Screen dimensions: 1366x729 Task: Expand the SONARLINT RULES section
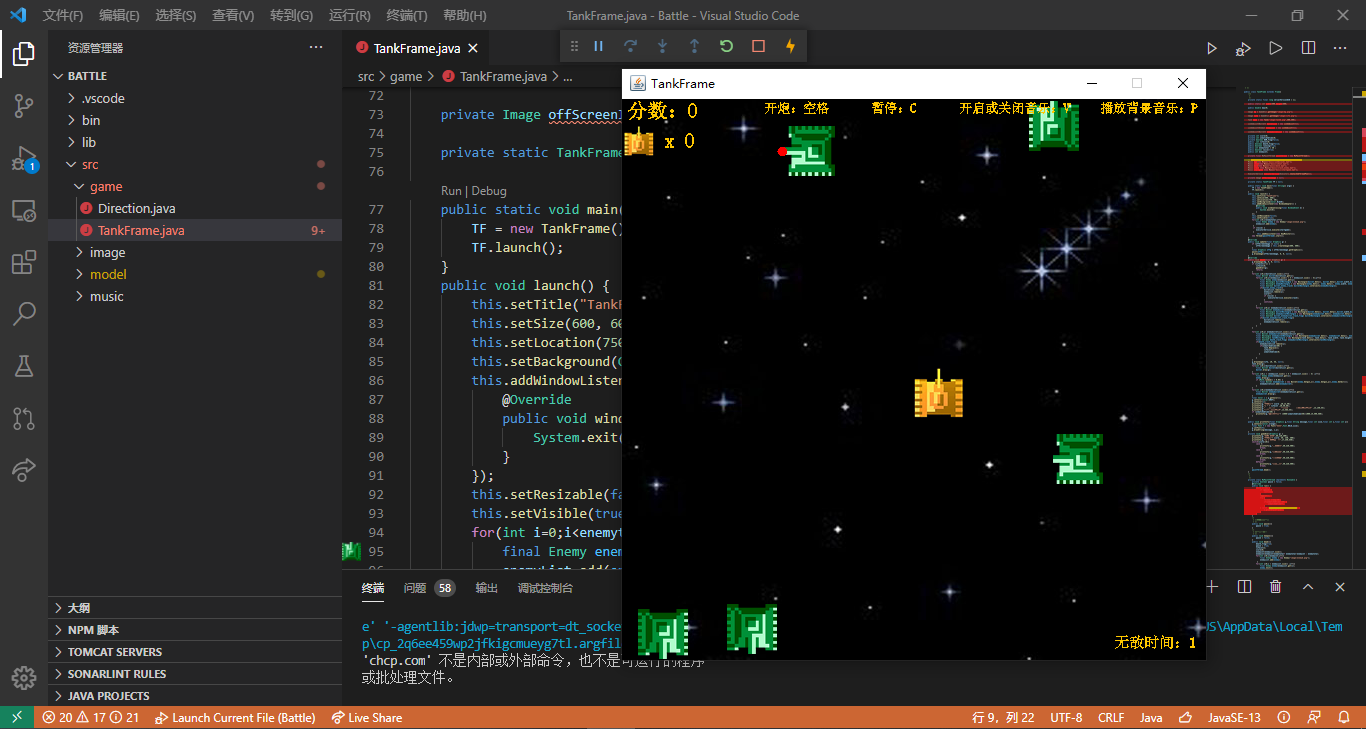195,674
